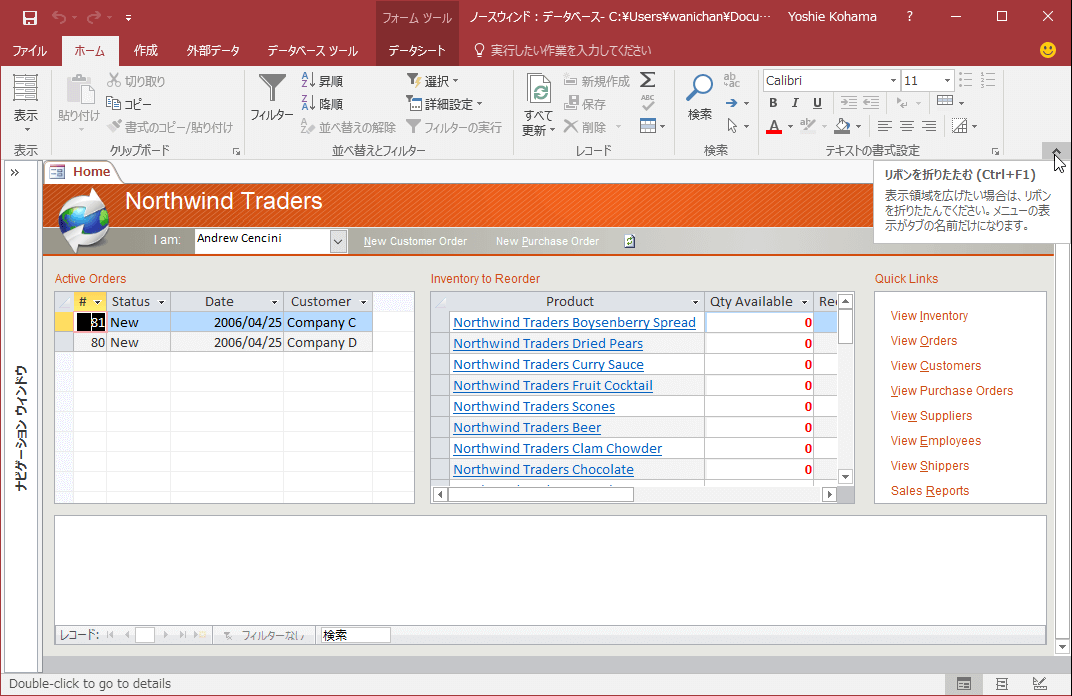The height and width of the screenshot is (696, 1072).
Task: Sort descending with the 降順 button
Action: (322, 103)
